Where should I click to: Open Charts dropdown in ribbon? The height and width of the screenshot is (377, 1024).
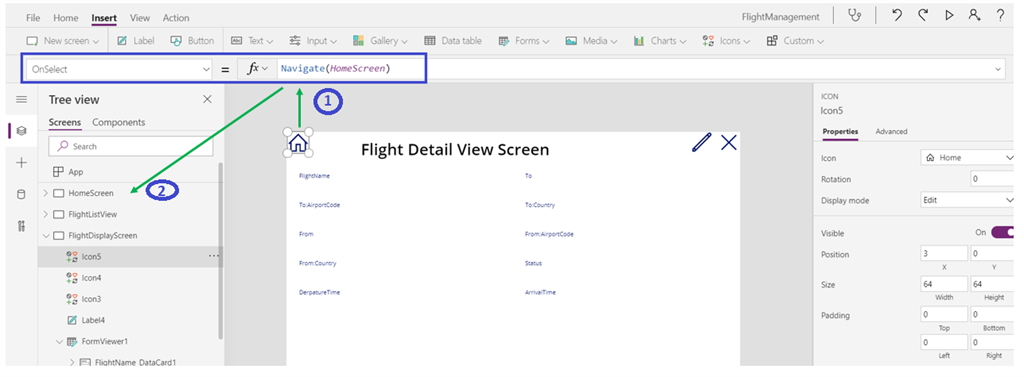pyautogui.click(x=660, y=41)
